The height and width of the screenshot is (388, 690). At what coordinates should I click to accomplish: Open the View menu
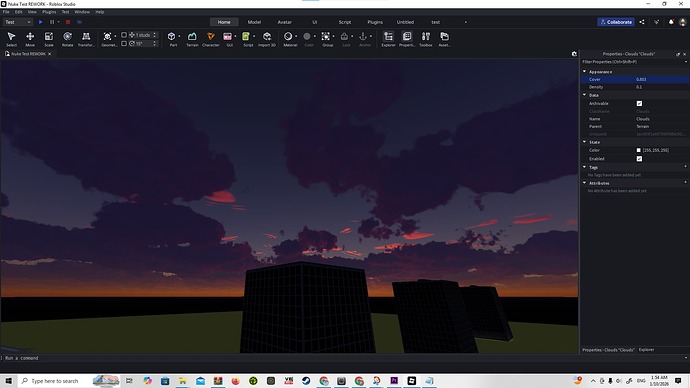click(x=32, y=12)
